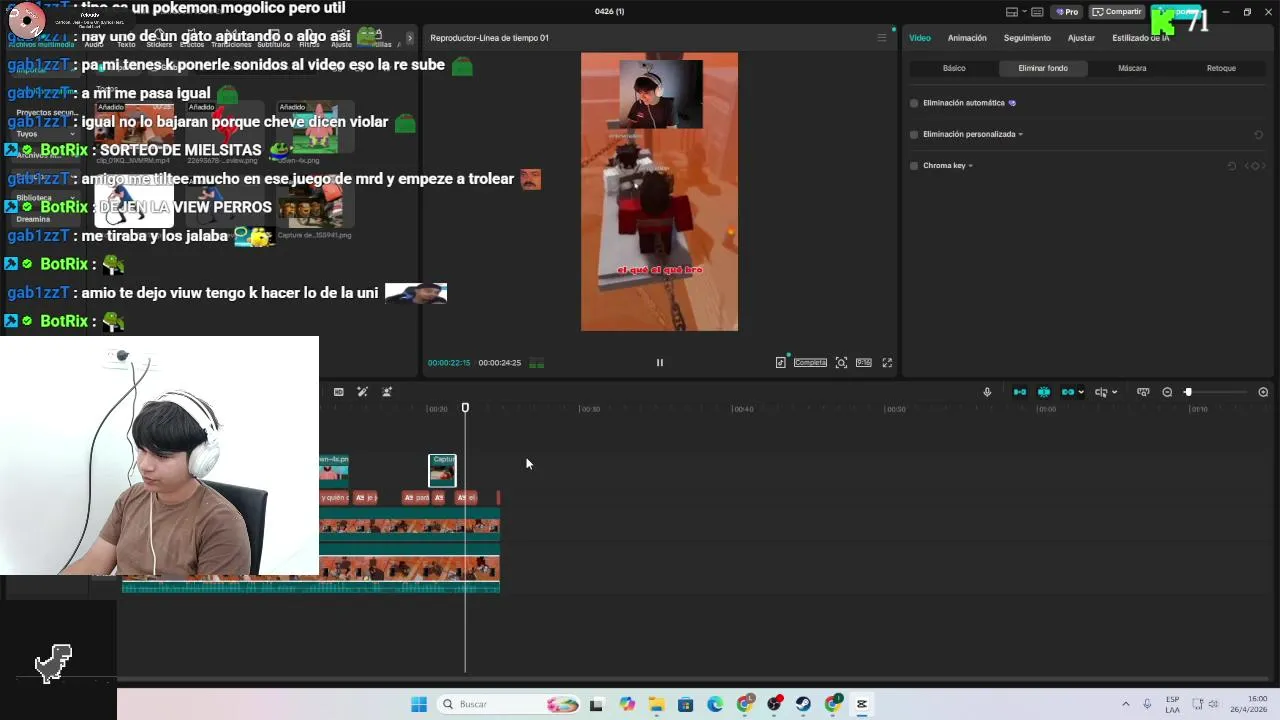Viewport: 1280px width, 720px height.
Task: Open the player panel menu icon
Action: tap(882, 38)
